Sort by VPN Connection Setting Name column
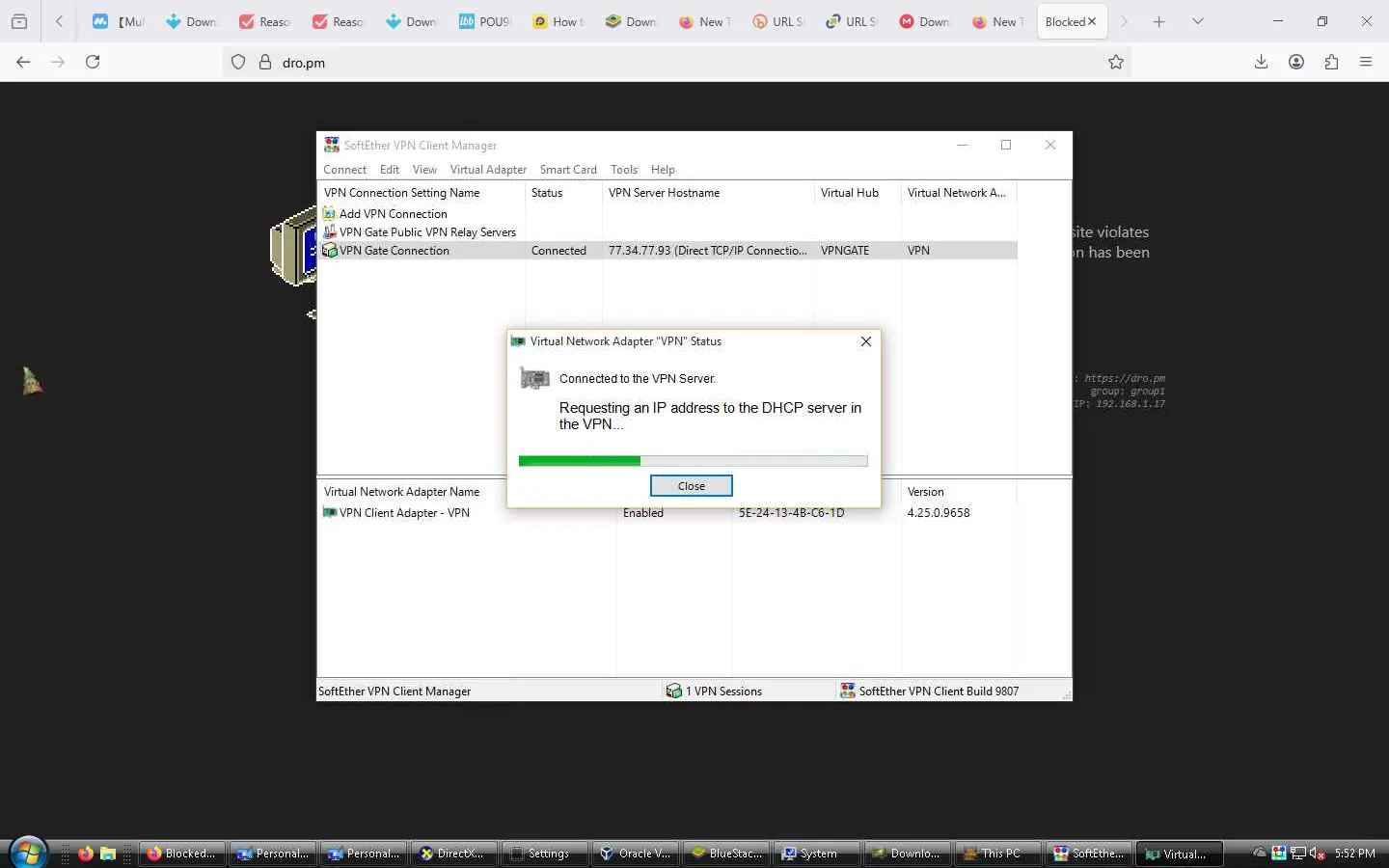The height and width of the screenshot is (868, 1389). coord(422,193)
